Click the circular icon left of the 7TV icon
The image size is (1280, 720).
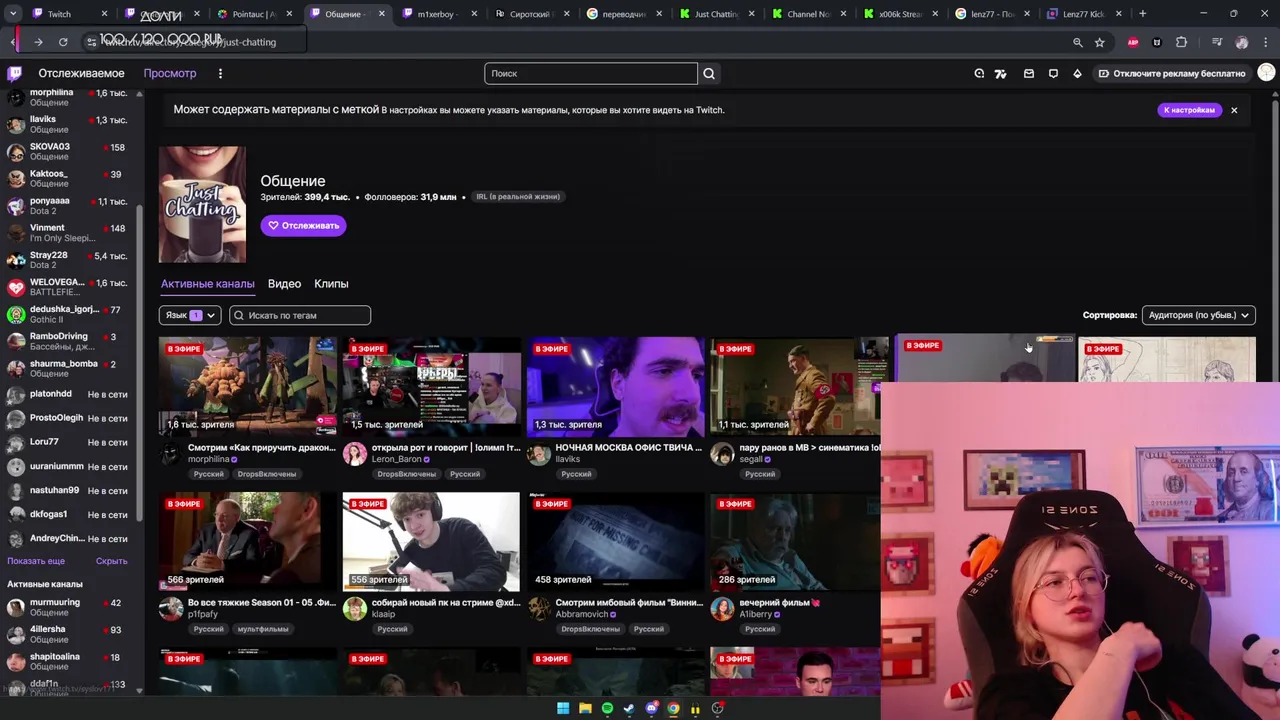[x=979, y=73]
